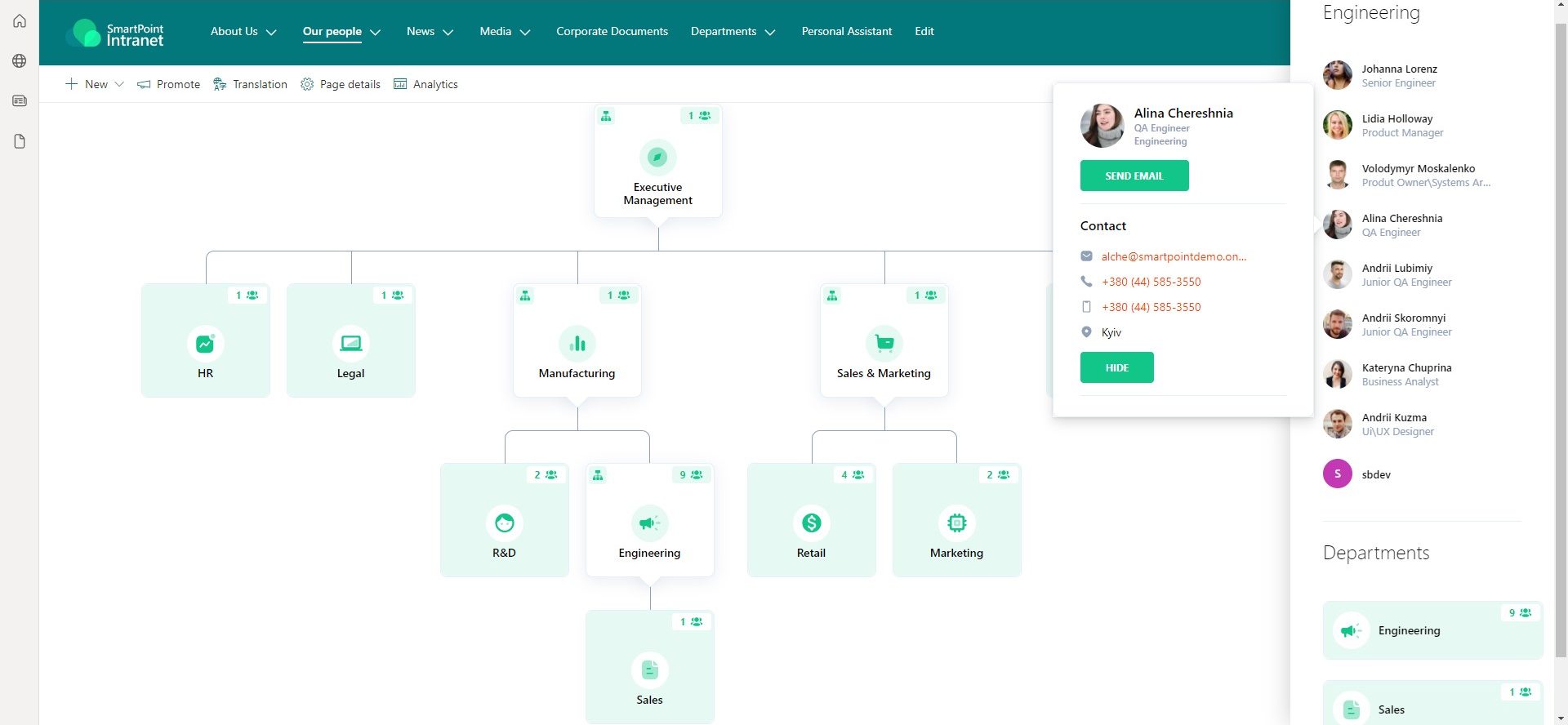The width and height of the screenshot is (1568, 725).
Task: Open the Corporate Documents menu item
Action: (612, 32)
